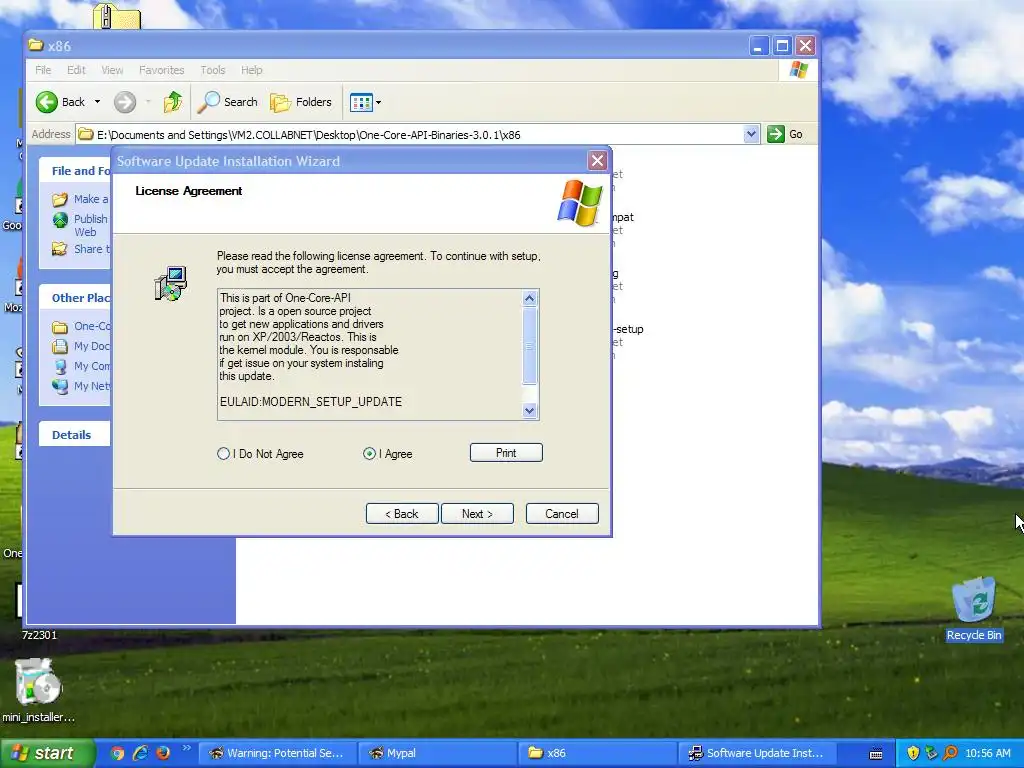Click the setup installer icon in the wizard

[171, 283]
